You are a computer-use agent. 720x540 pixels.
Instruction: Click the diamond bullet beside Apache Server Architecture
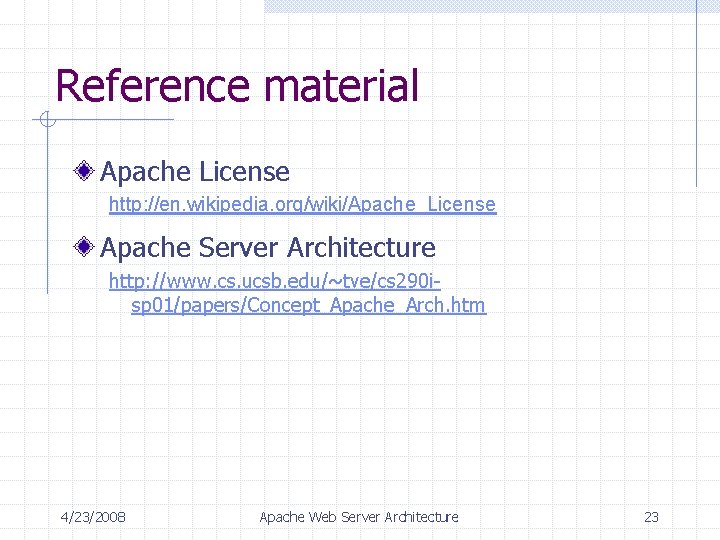tap(84, 247)
